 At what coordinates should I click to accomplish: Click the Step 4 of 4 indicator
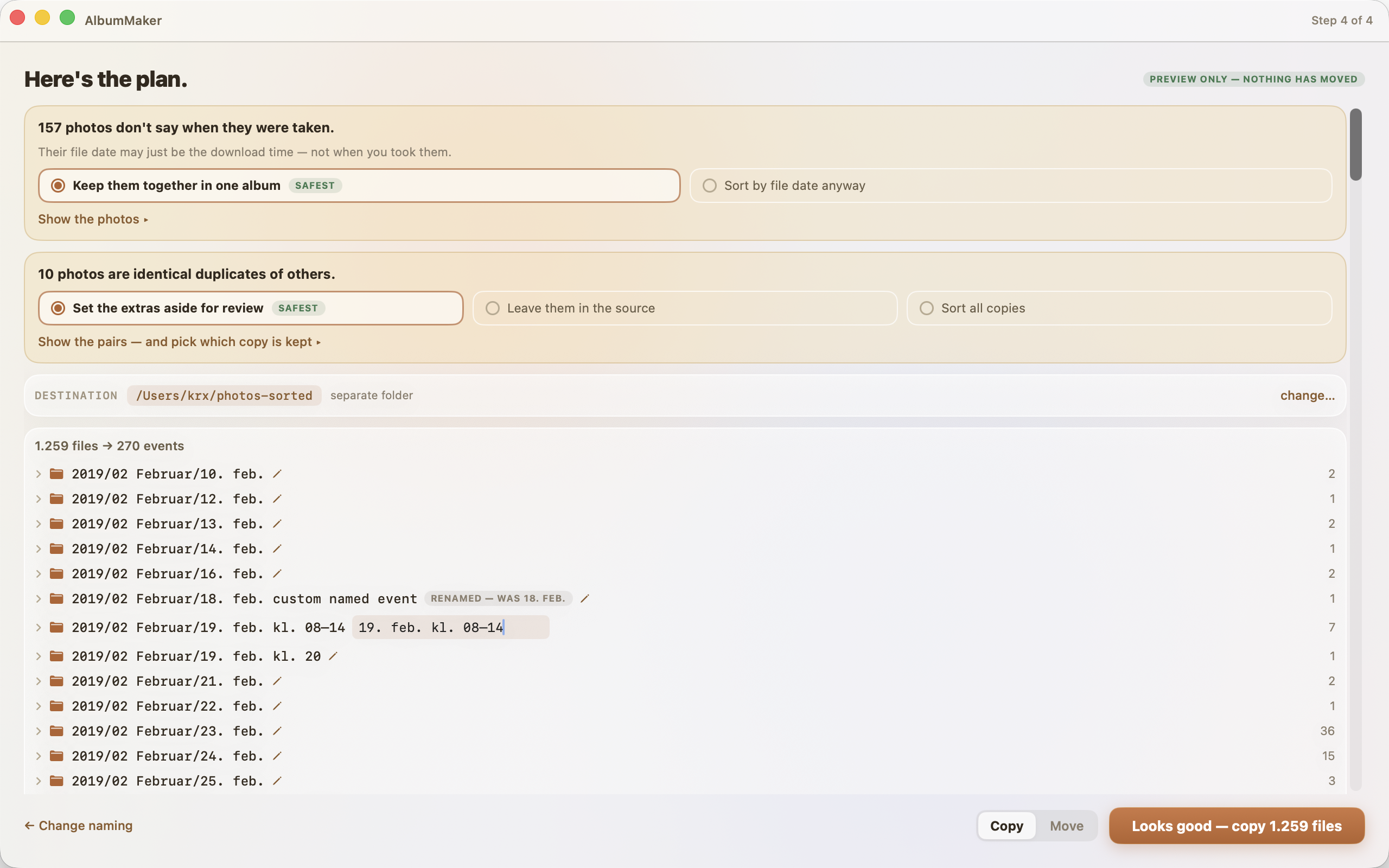point(1341,21)
